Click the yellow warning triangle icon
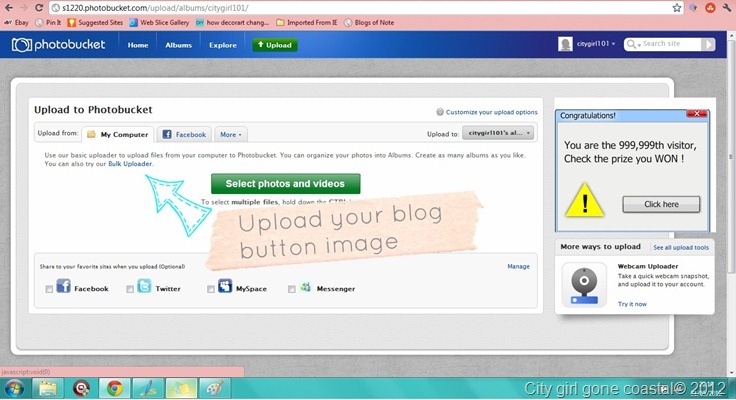The width and height of the screenshot is (736, 400). point(584,200)
